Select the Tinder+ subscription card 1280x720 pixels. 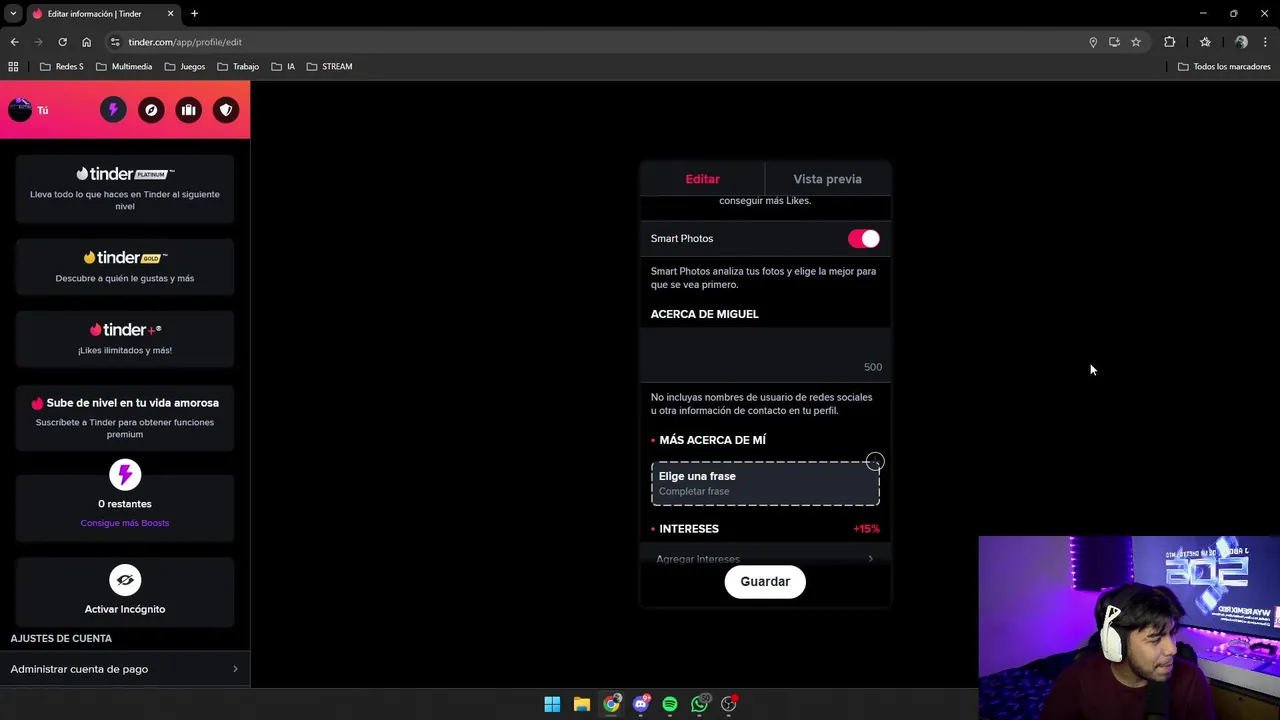click(125, 339)
